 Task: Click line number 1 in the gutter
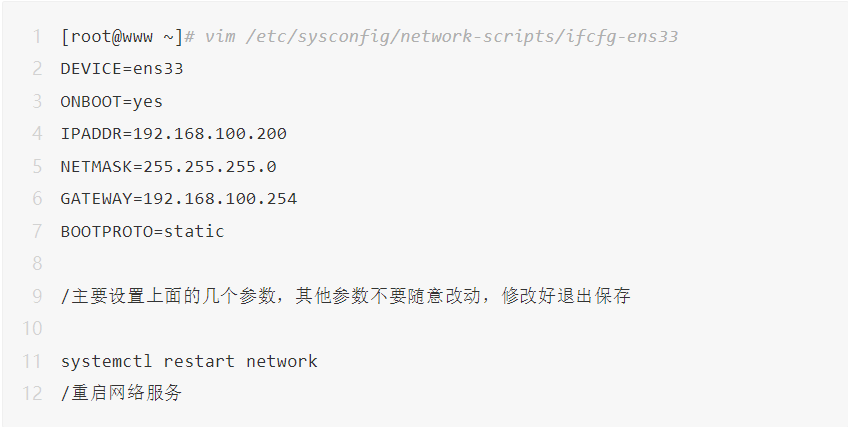[x=37, y=37]
